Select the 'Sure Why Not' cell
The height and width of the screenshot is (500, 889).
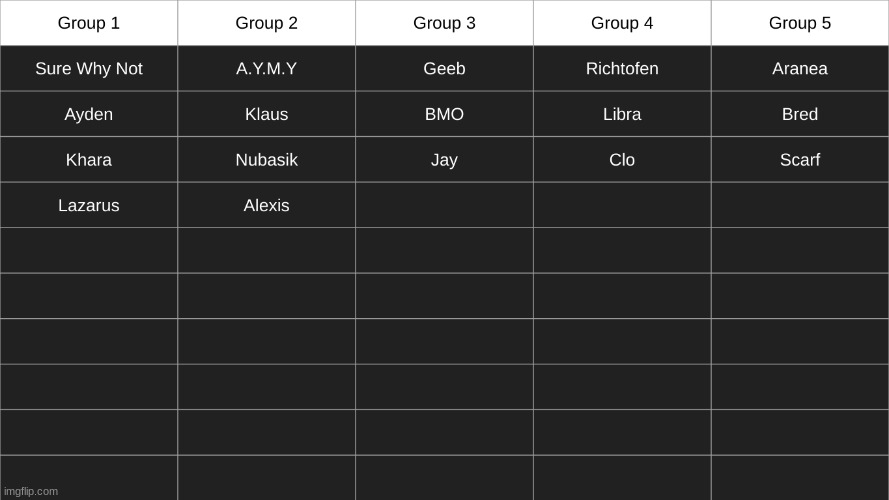89,69
